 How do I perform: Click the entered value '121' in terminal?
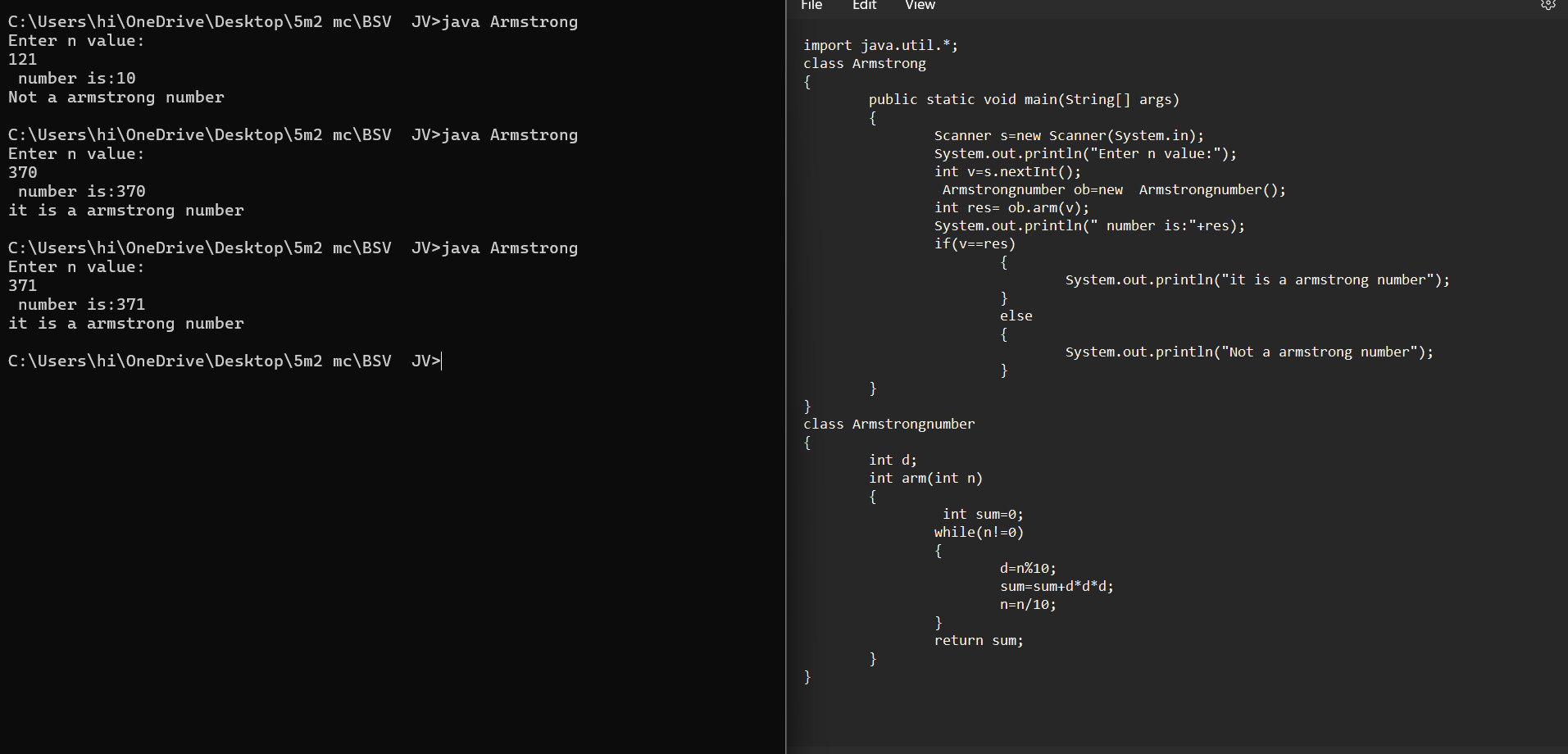[22, 59]
